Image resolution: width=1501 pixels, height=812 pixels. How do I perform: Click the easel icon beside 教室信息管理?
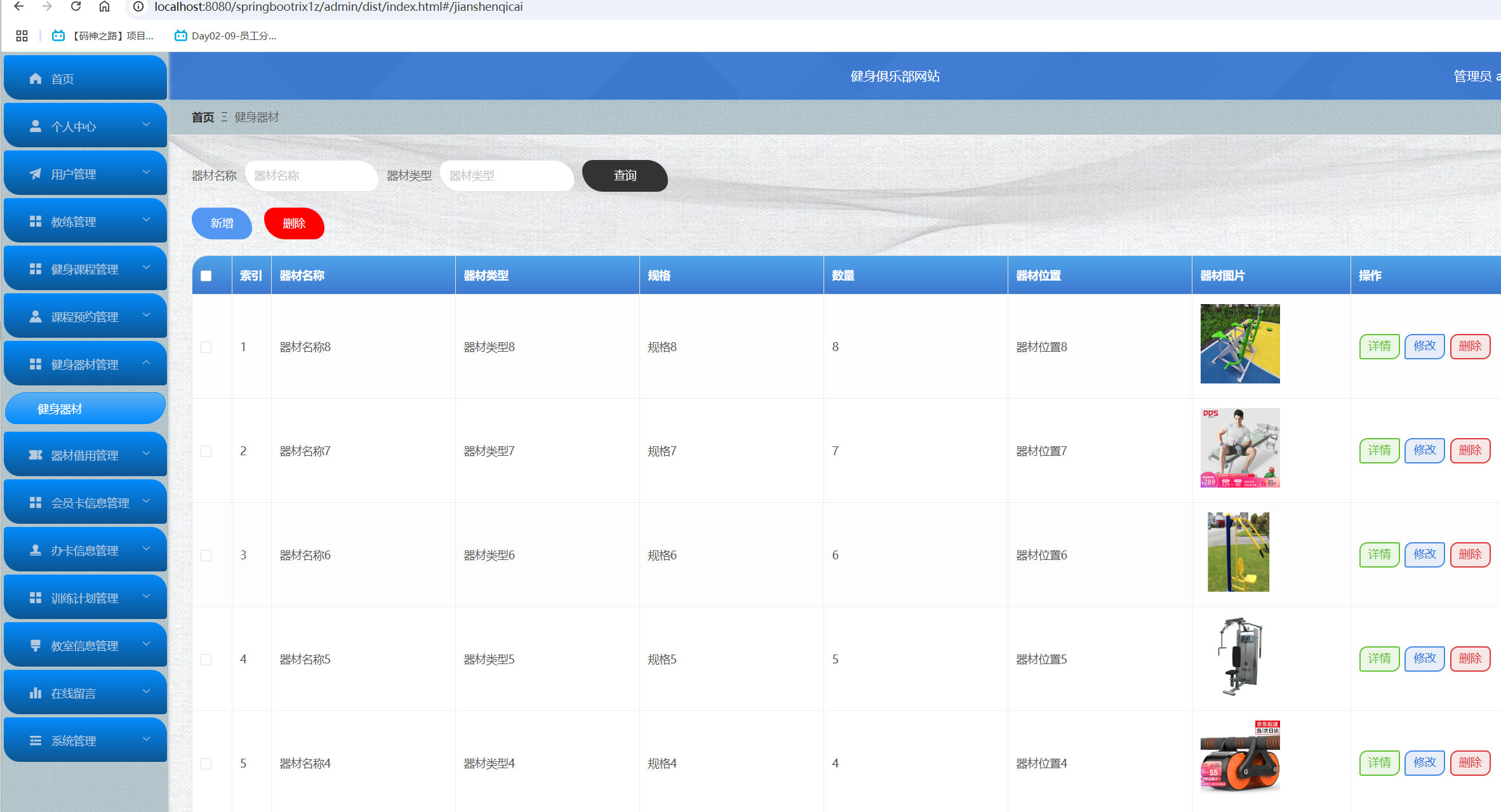point(36,646)
